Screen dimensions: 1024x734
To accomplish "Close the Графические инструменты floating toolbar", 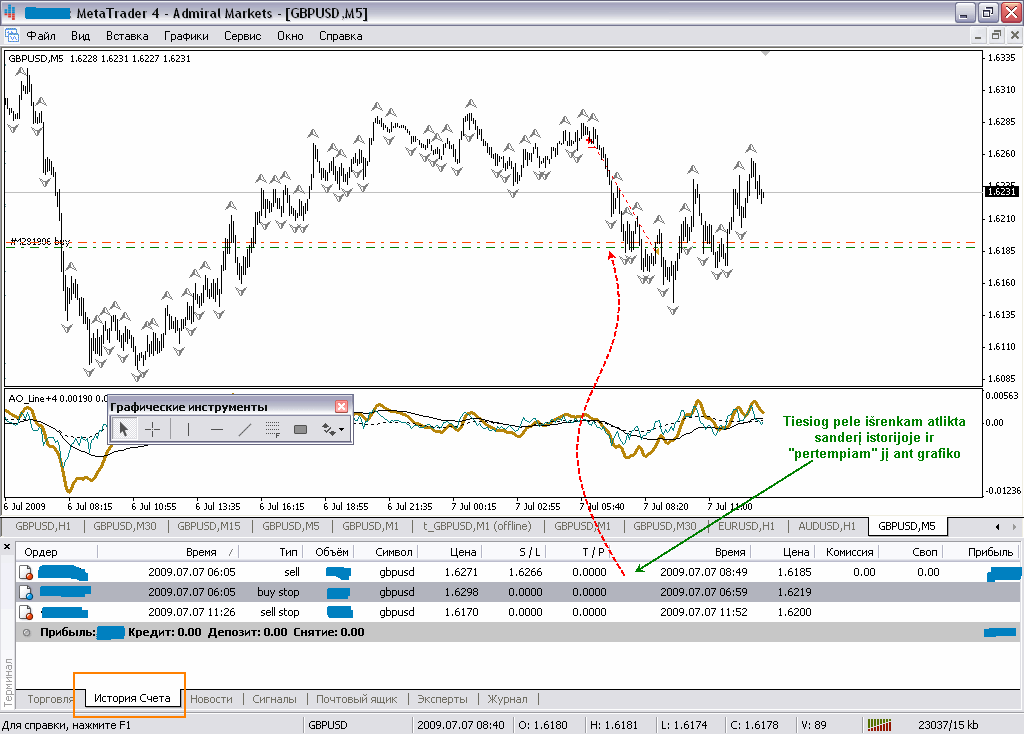I will (x=341, y=406).
